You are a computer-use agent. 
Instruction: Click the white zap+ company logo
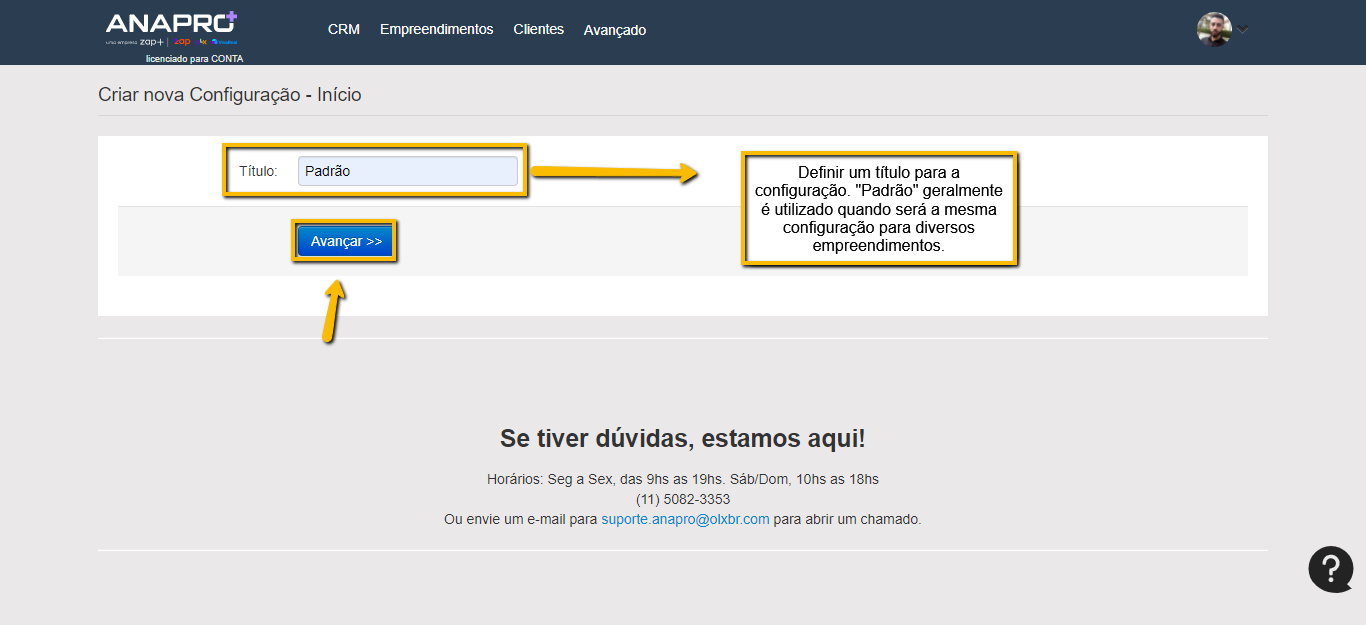[x=151, y=42]
